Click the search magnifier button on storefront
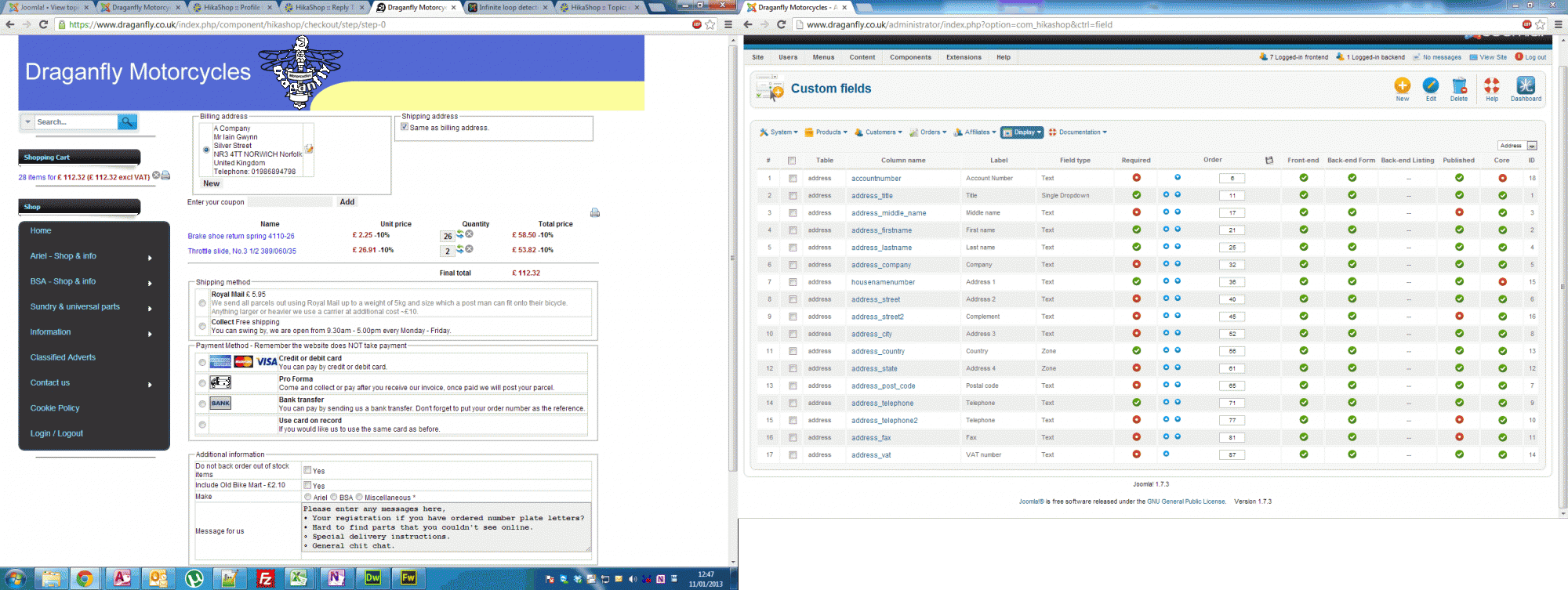Image resolution: width=1568 pixels, height=590 pixels. click(x=127, y=121)
